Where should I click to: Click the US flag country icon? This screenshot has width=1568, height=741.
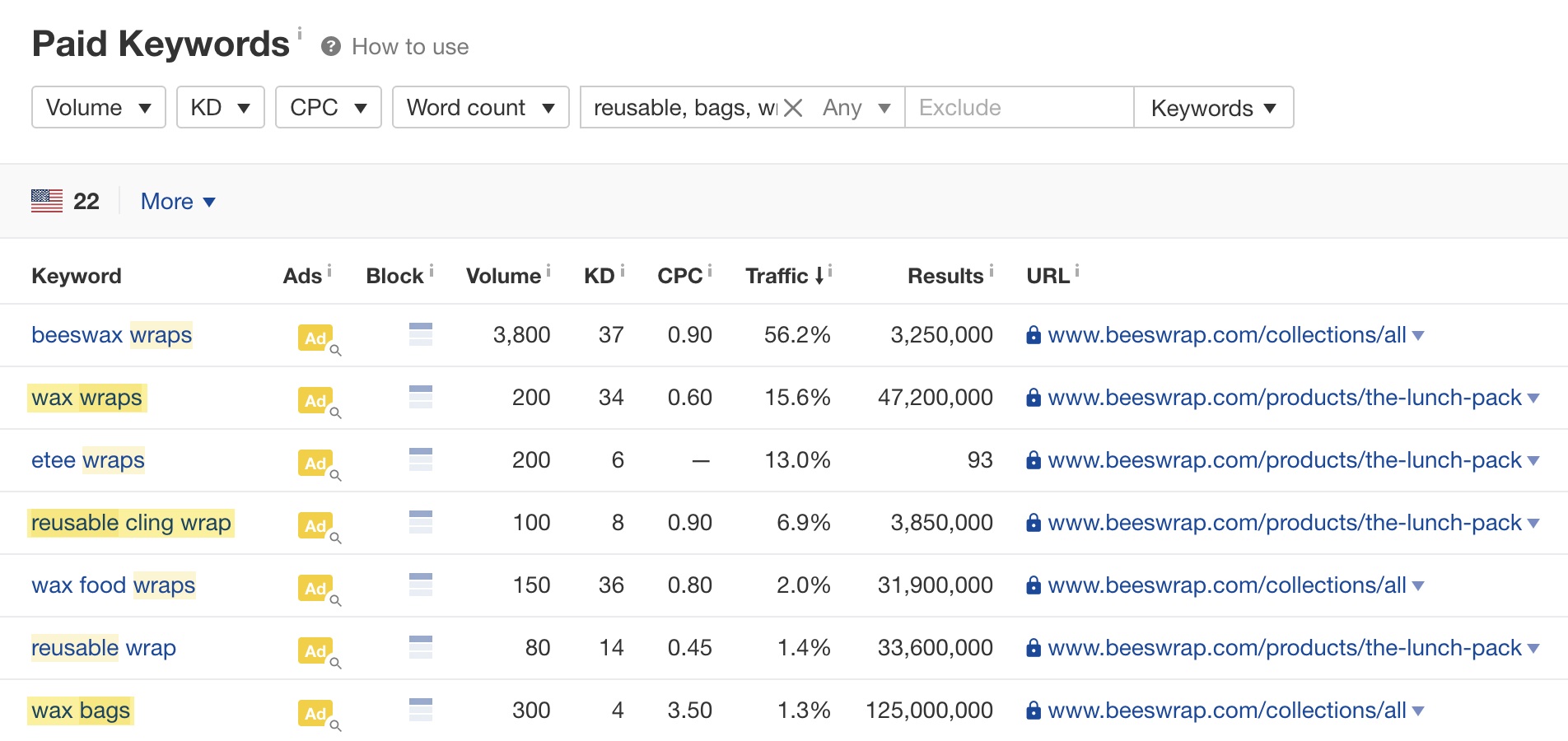47,201
